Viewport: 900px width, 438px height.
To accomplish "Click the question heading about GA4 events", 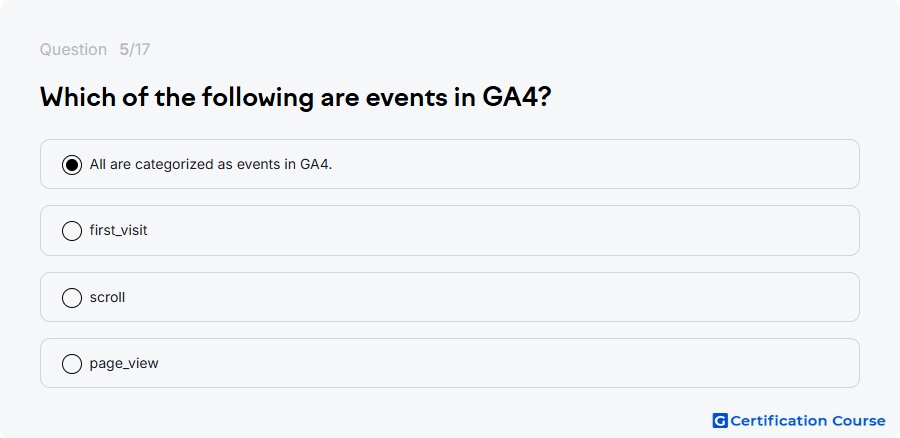I will coord(296,98).
